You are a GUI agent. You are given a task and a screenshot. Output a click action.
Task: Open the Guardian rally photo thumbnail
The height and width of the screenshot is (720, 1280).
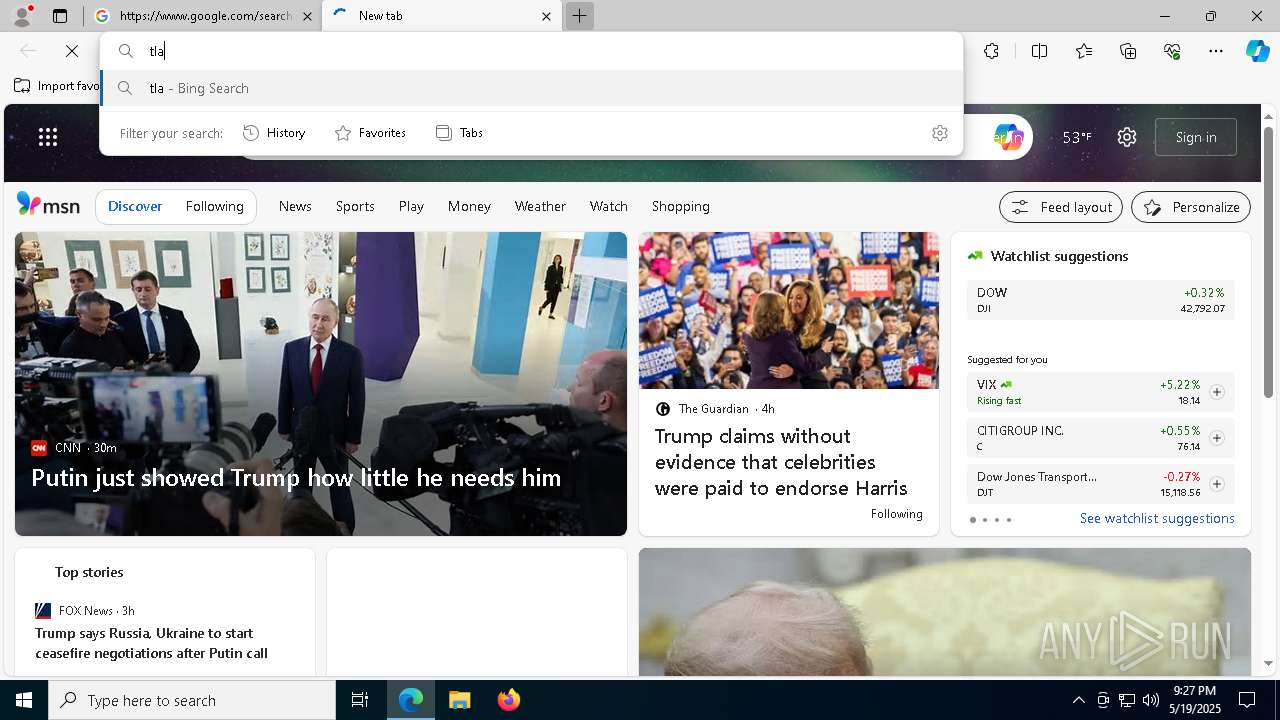pos(789,310)
